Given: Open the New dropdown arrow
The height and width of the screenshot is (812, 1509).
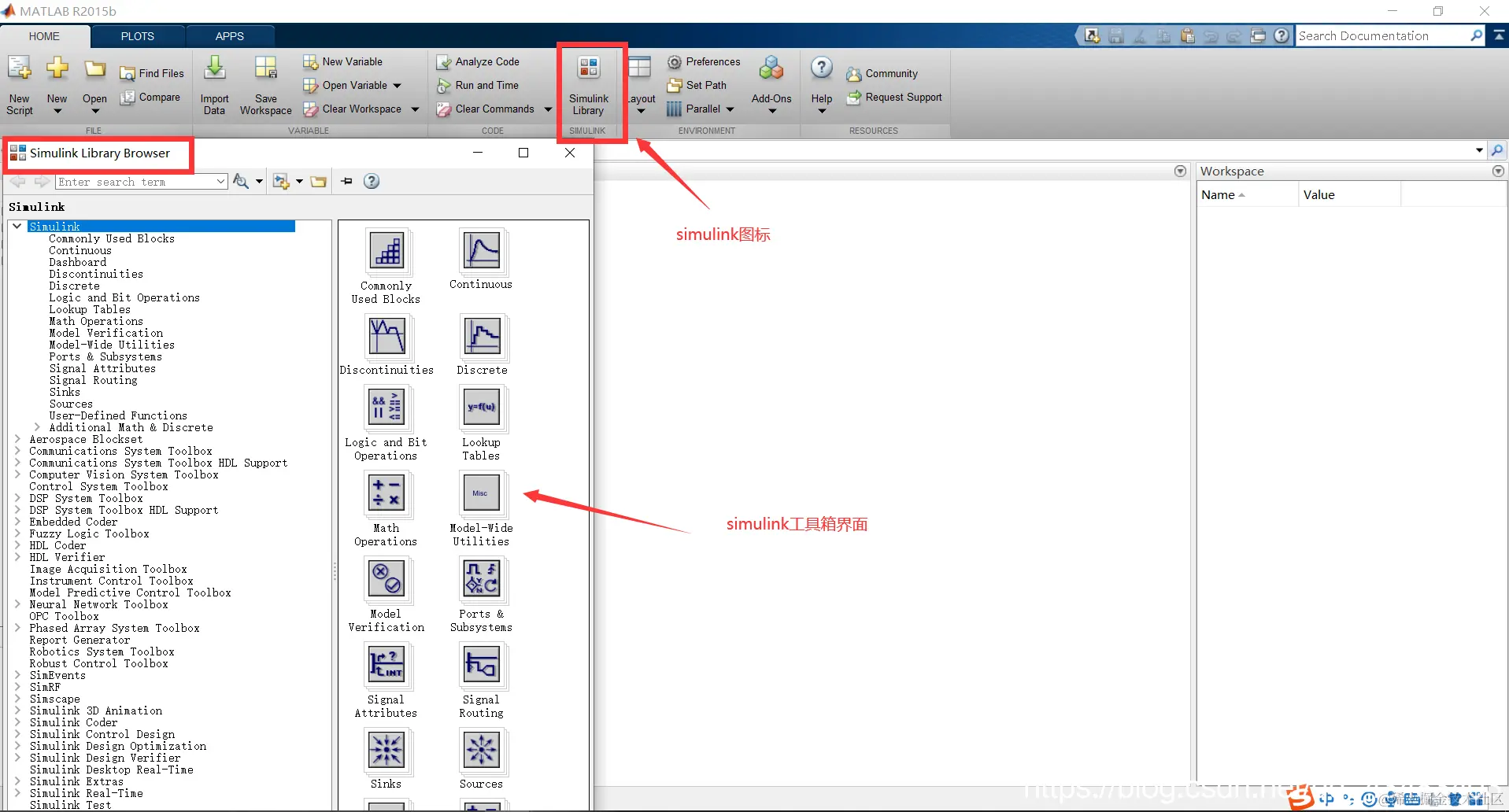Looking at the screenshot, I should point(57,111).
